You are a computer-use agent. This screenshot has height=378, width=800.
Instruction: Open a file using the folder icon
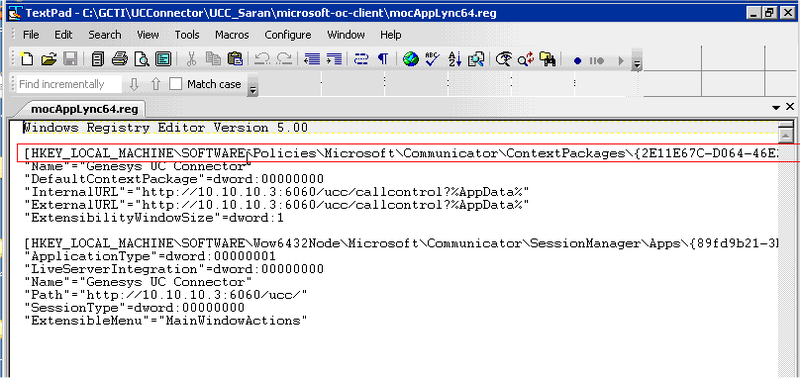click(48, 60)
